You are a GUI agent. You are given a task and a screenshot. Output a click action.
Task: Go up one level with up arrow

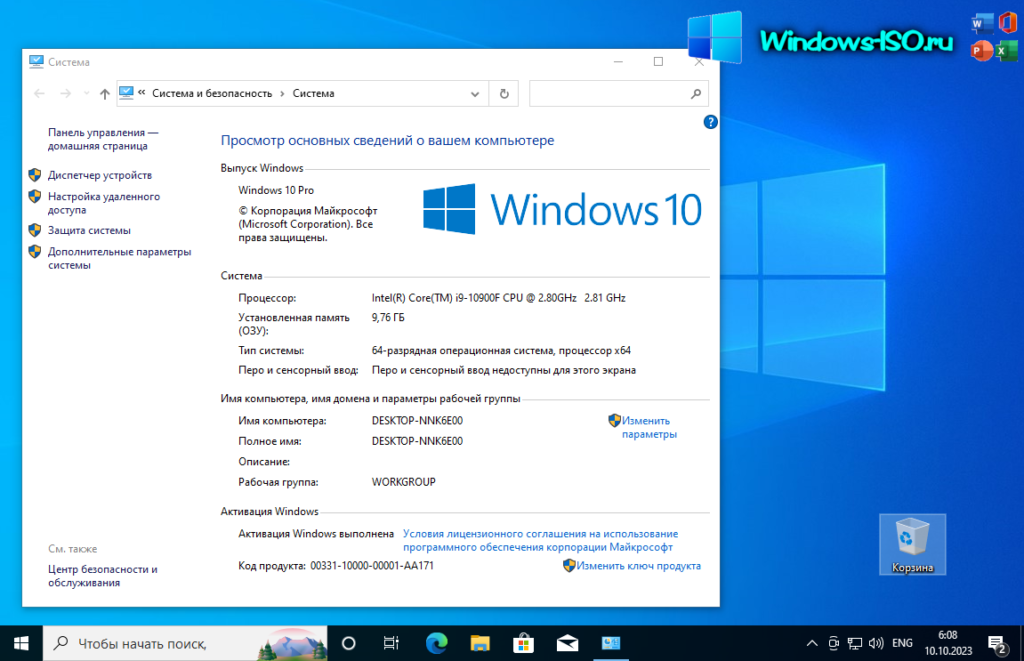[x=104, y=94]
